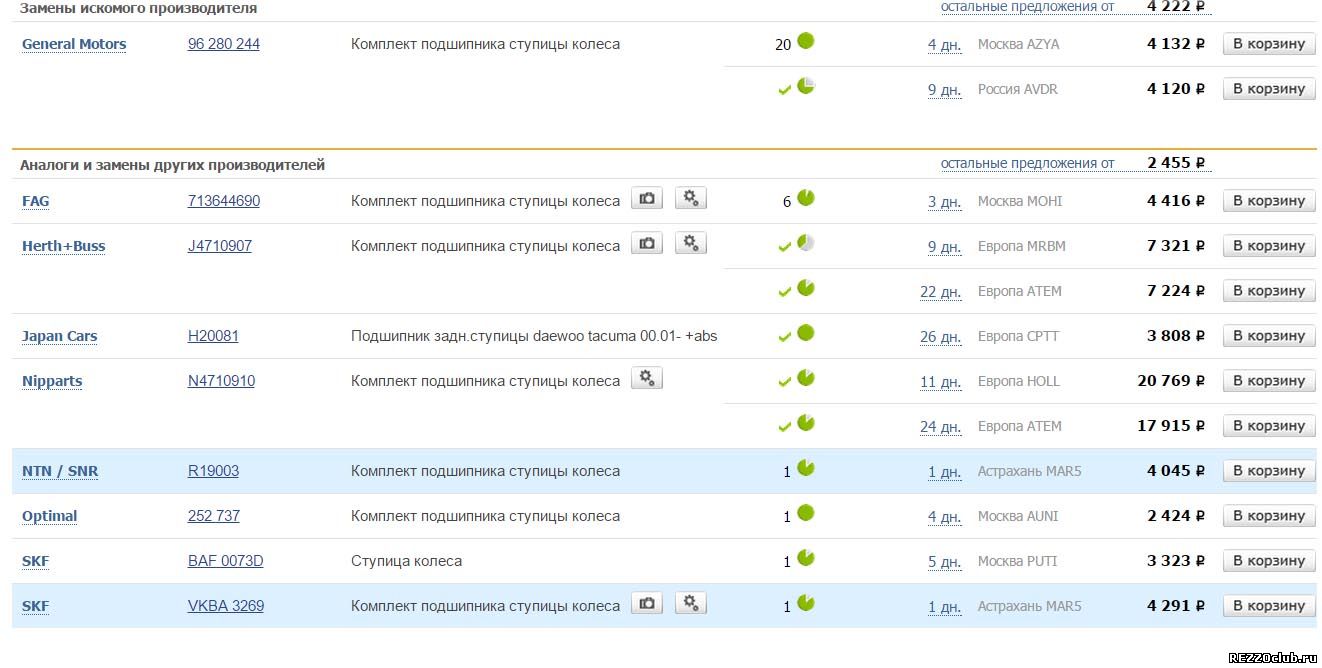Screen dimensions: 1322x668
Task: Click the green pie icon in the NTN / SNR row
Action: (x=806, y=468)
